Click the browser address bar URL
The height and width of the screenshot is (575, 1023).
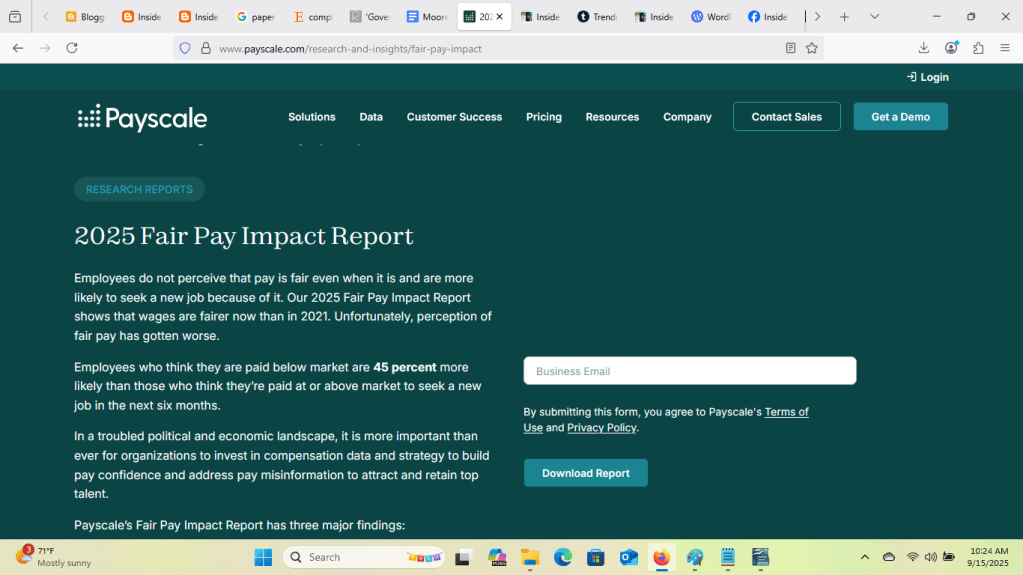(350, 48)
